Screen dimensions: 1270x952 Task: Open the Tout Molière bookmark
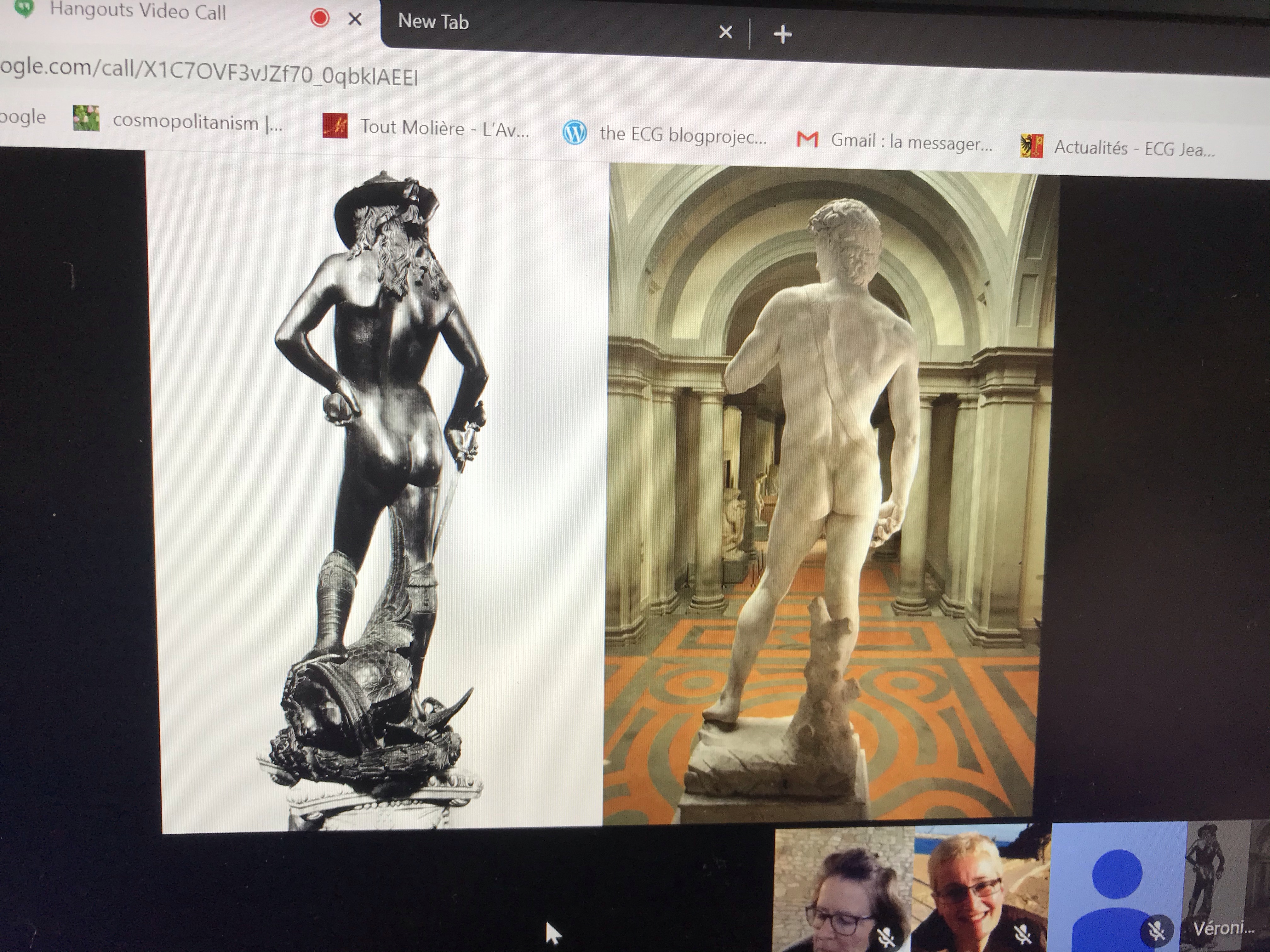click(x=443, y=128)
